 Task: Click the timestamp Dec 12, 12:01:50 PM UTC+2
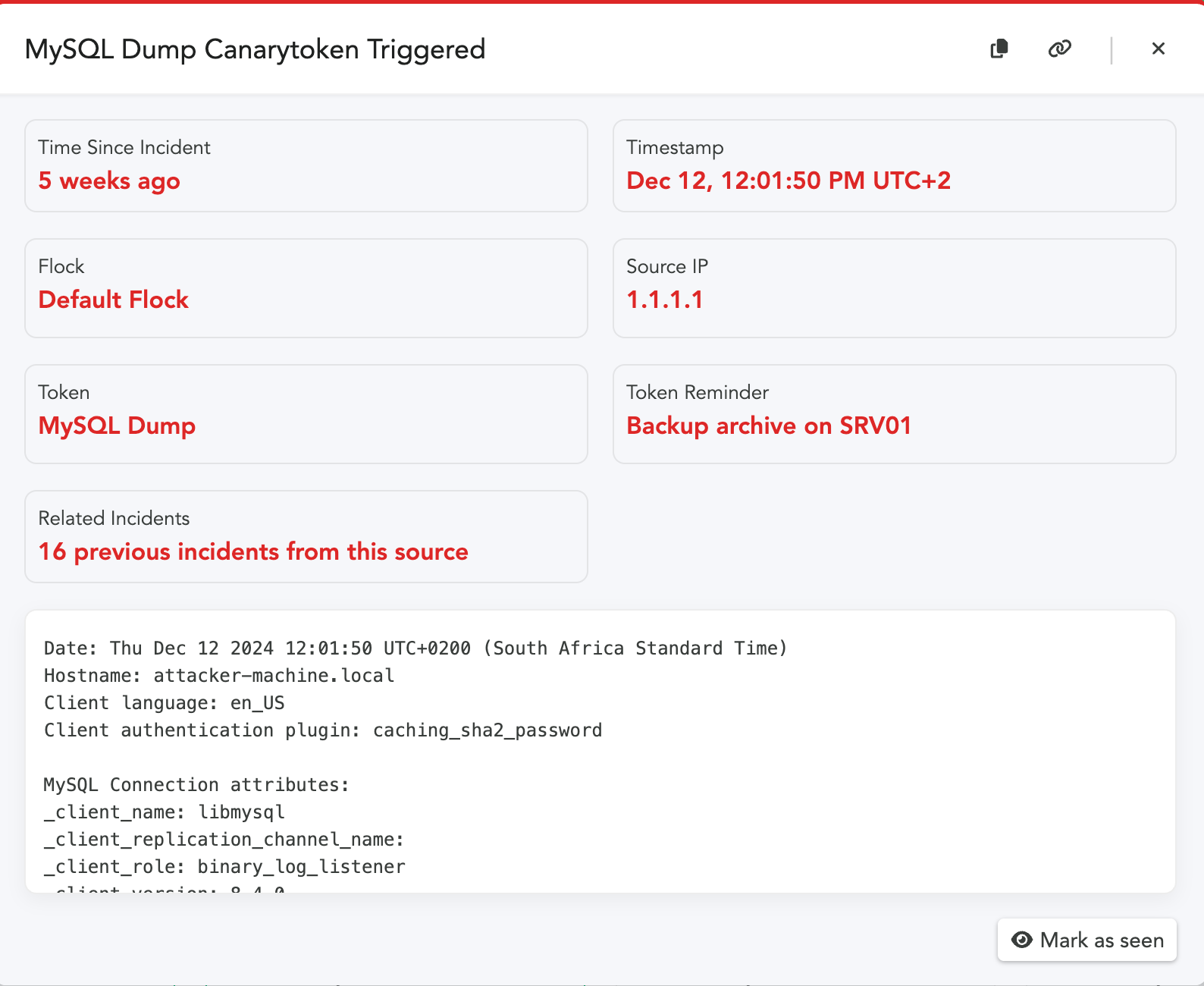click(x=789, y=181)
